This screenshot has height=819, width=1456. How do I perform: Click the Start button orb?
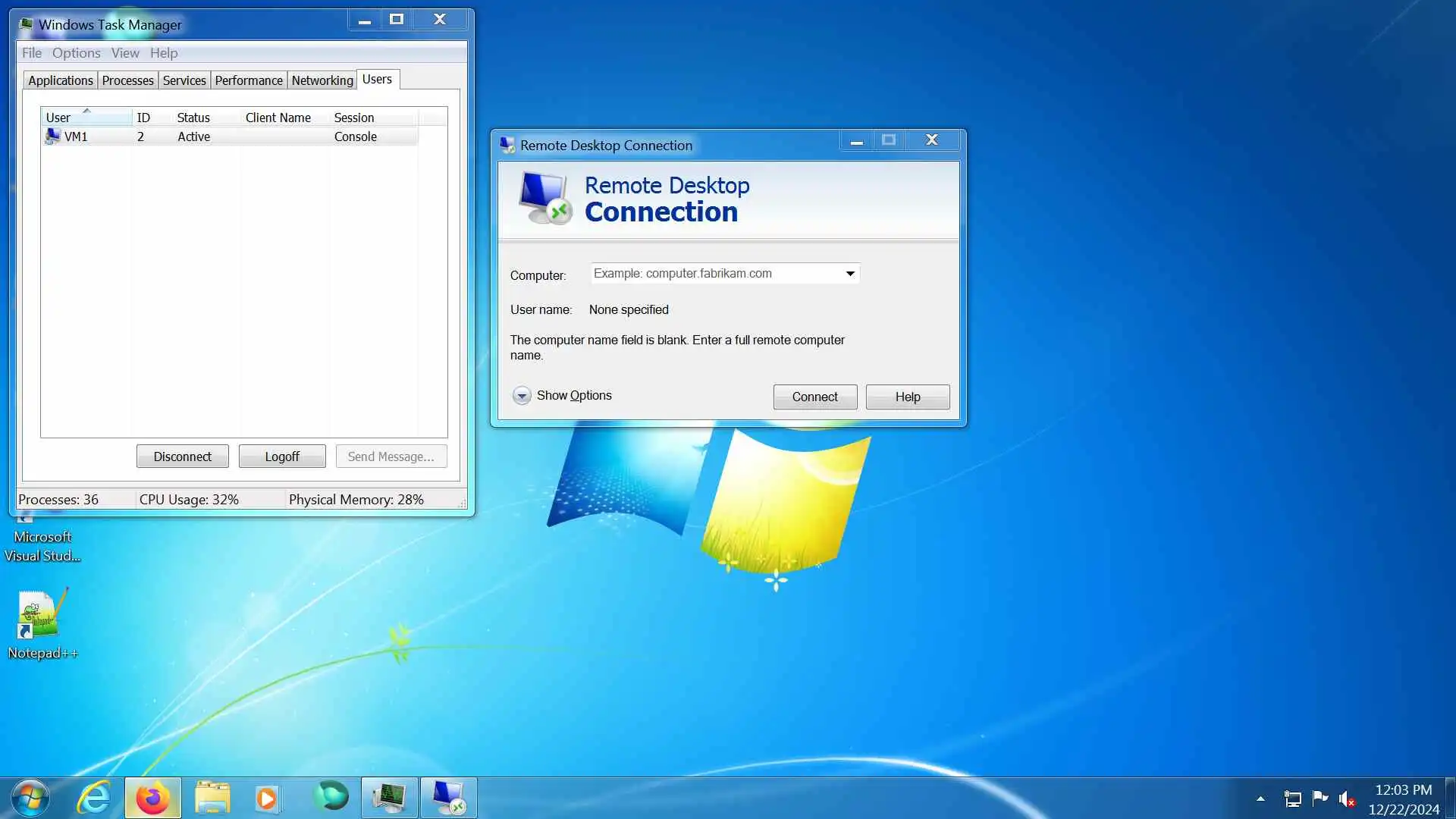coord(30,798)
